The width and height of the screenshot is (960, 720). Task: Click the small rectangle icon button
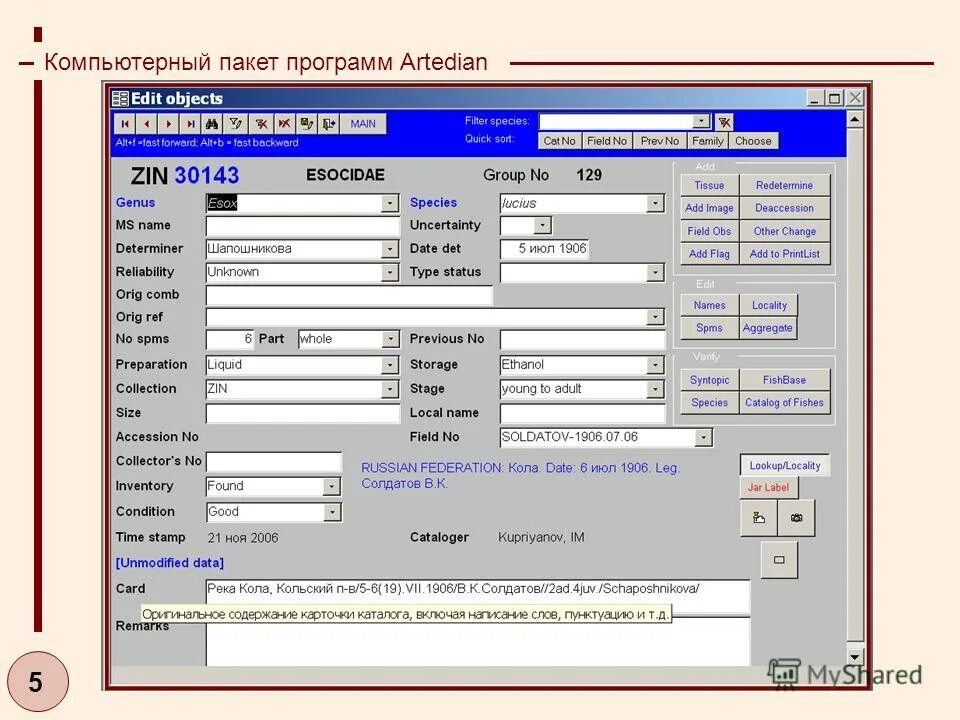(779, 560)
